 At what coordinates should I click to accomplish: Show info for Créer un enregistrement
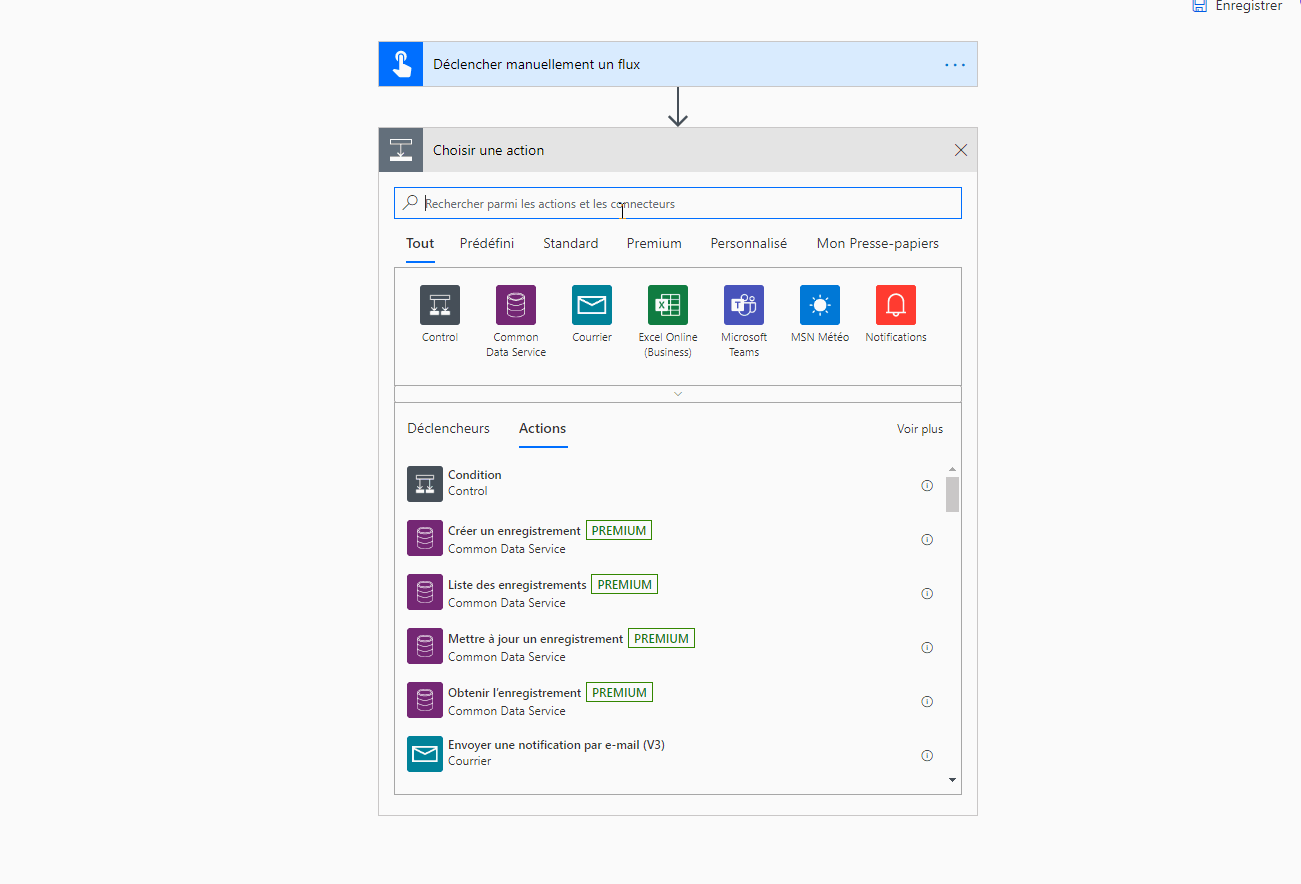[x=927, y=539]
